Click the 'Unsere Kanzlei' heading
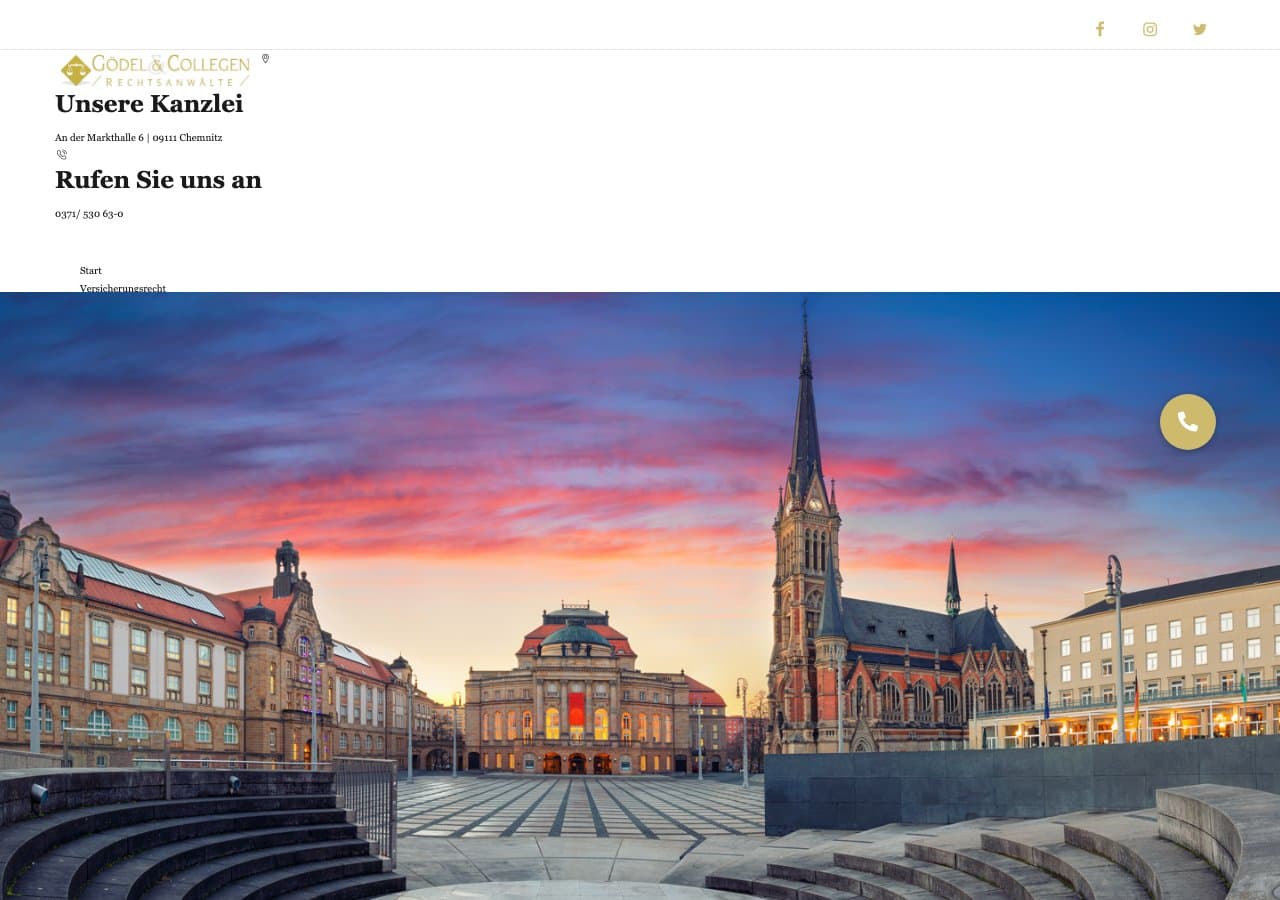The width and height of the screenshot is (1280, 900). coord(149,104)
